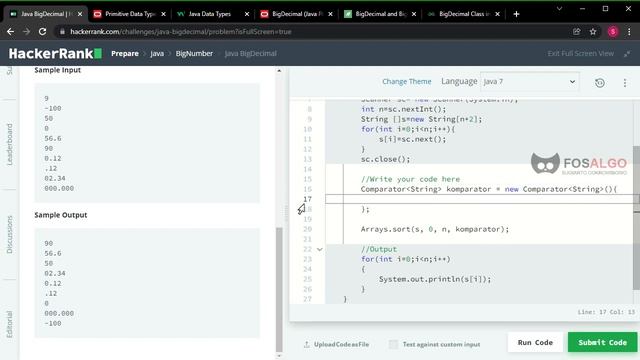Click the Submit Code button

602,342
